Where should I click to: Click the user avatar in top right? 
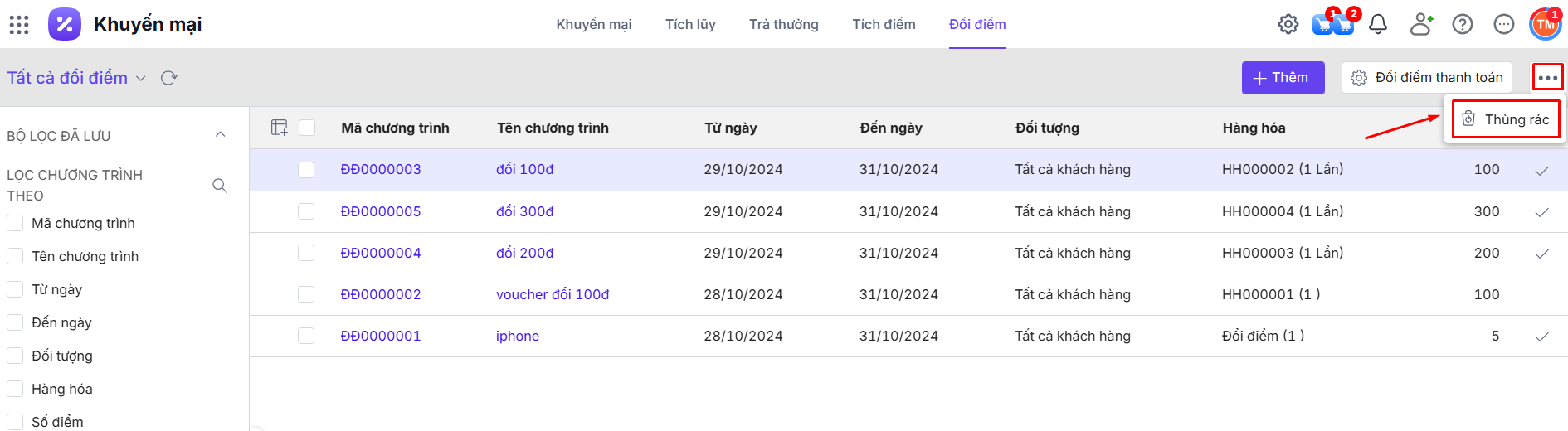1545,25
